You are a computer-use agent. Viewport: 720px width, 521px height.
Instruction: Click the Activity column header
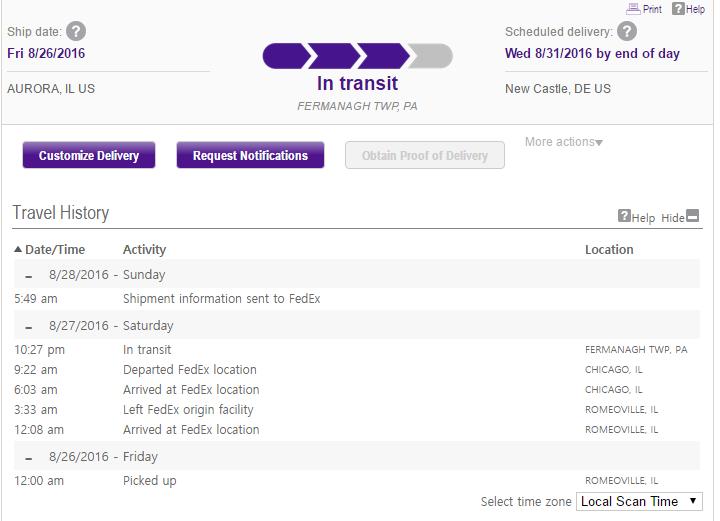(x=144, y=250)
